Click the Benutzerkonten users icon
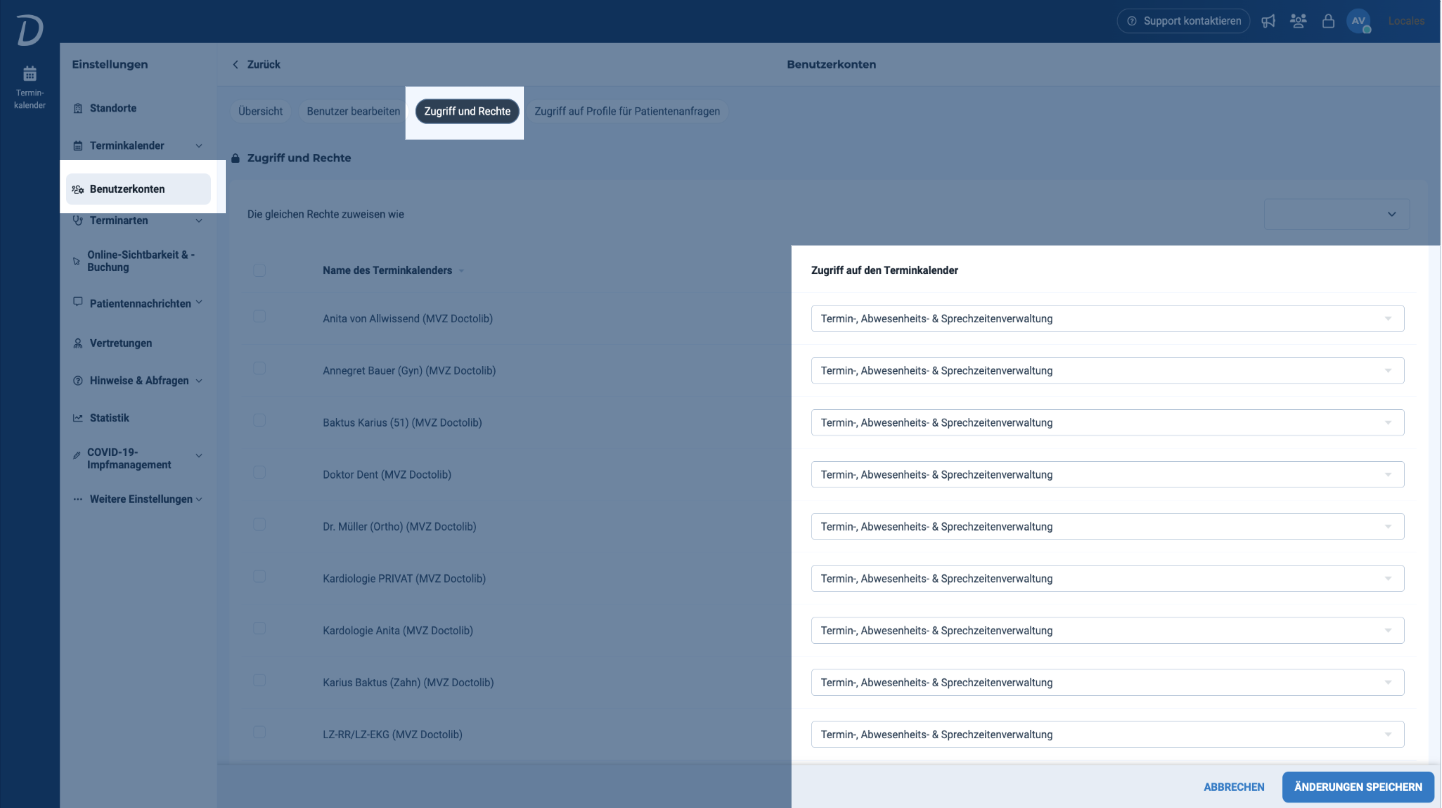 click(x=78, y=189)
